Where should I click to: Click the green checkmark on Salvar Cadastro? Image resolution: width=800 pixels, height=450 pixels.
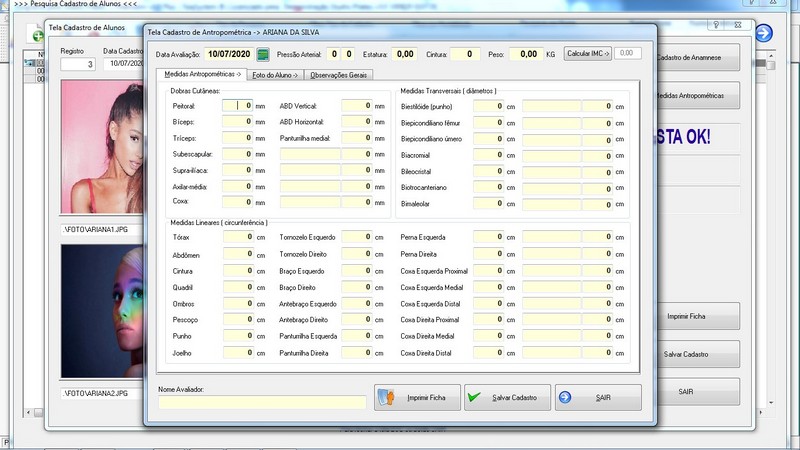pyautogui.click(x=474, y=398)
